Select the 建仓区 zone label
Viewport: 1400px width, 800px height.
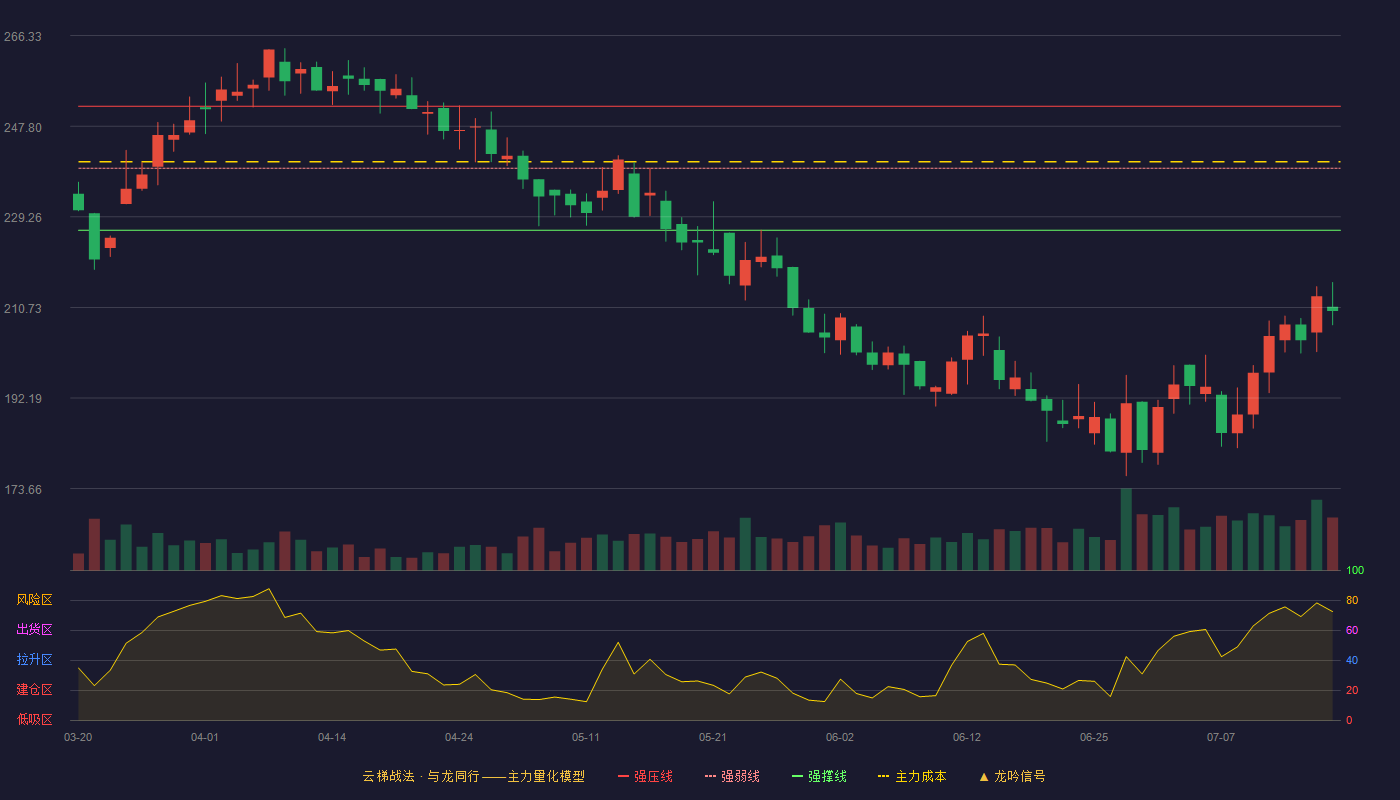34,690
